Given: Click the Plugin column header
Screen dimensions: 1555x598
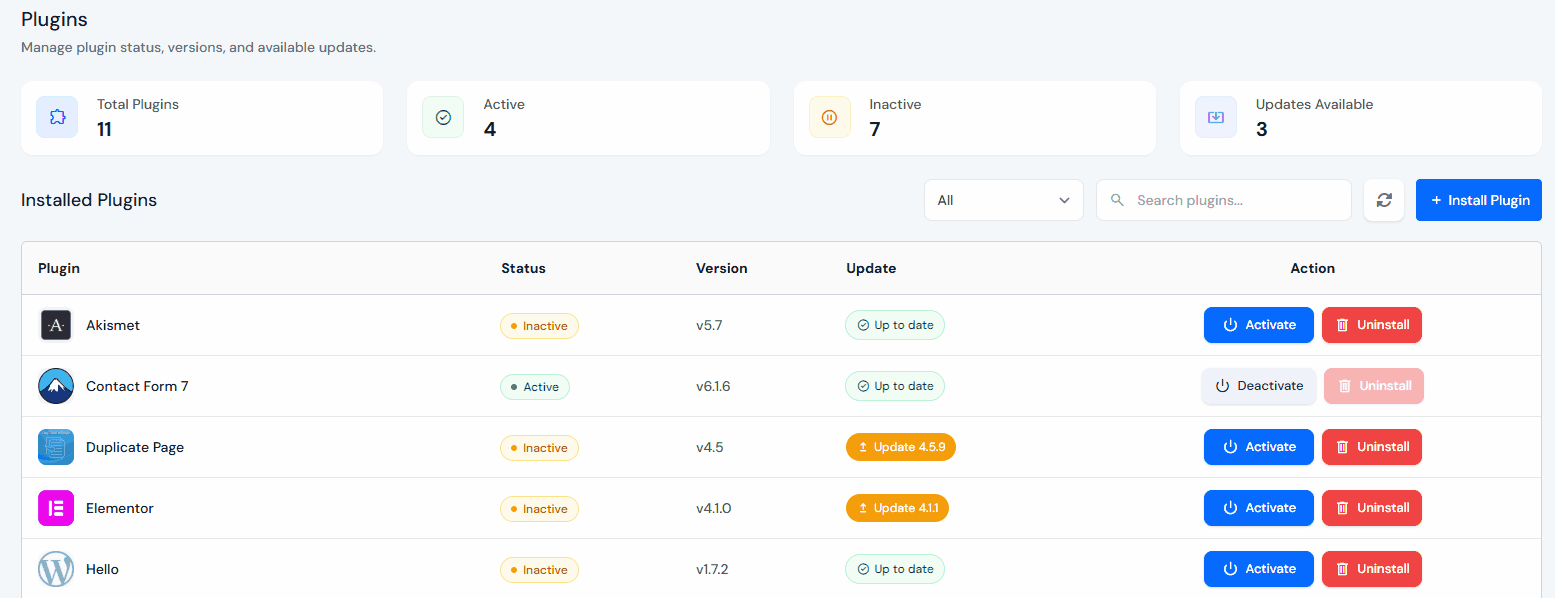Looking at the screenshot, I should point(59,268).
